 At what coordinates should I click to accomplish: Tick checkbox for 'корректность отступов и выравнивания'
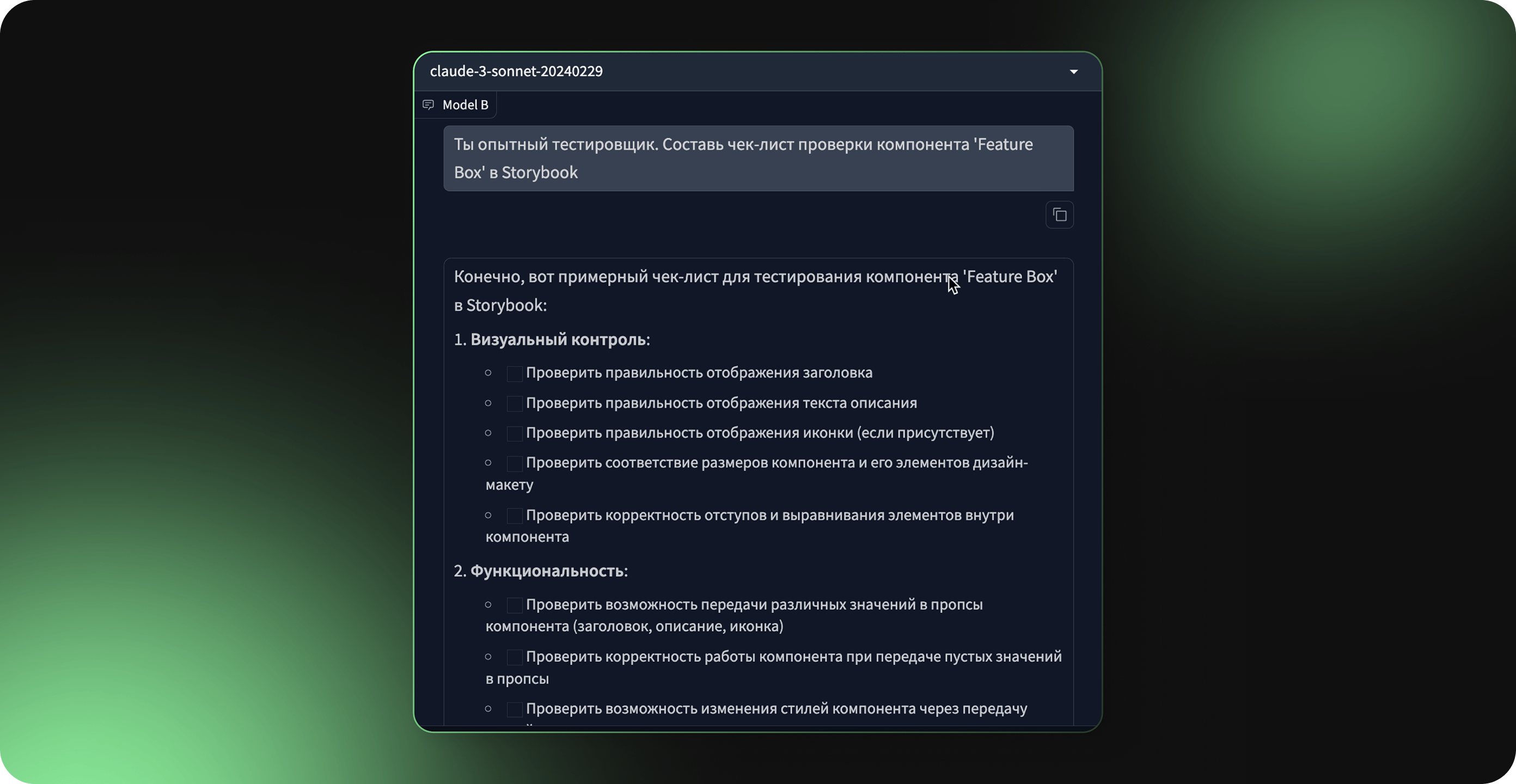coord(515,516)
